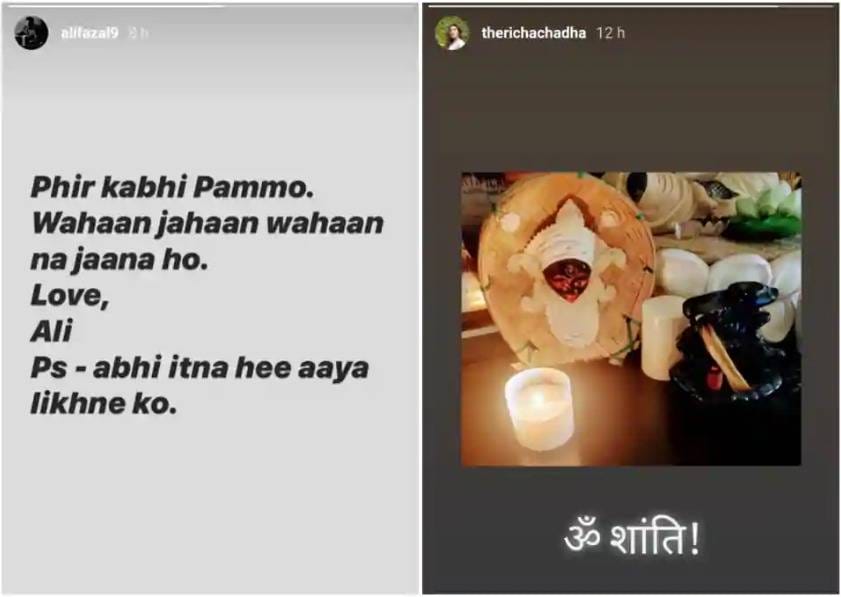The height and width of the screenshot is (597, 841).
Task: Click the goddess face mask on the round plate
Action: pyautogui.click(x=567, y=274)
